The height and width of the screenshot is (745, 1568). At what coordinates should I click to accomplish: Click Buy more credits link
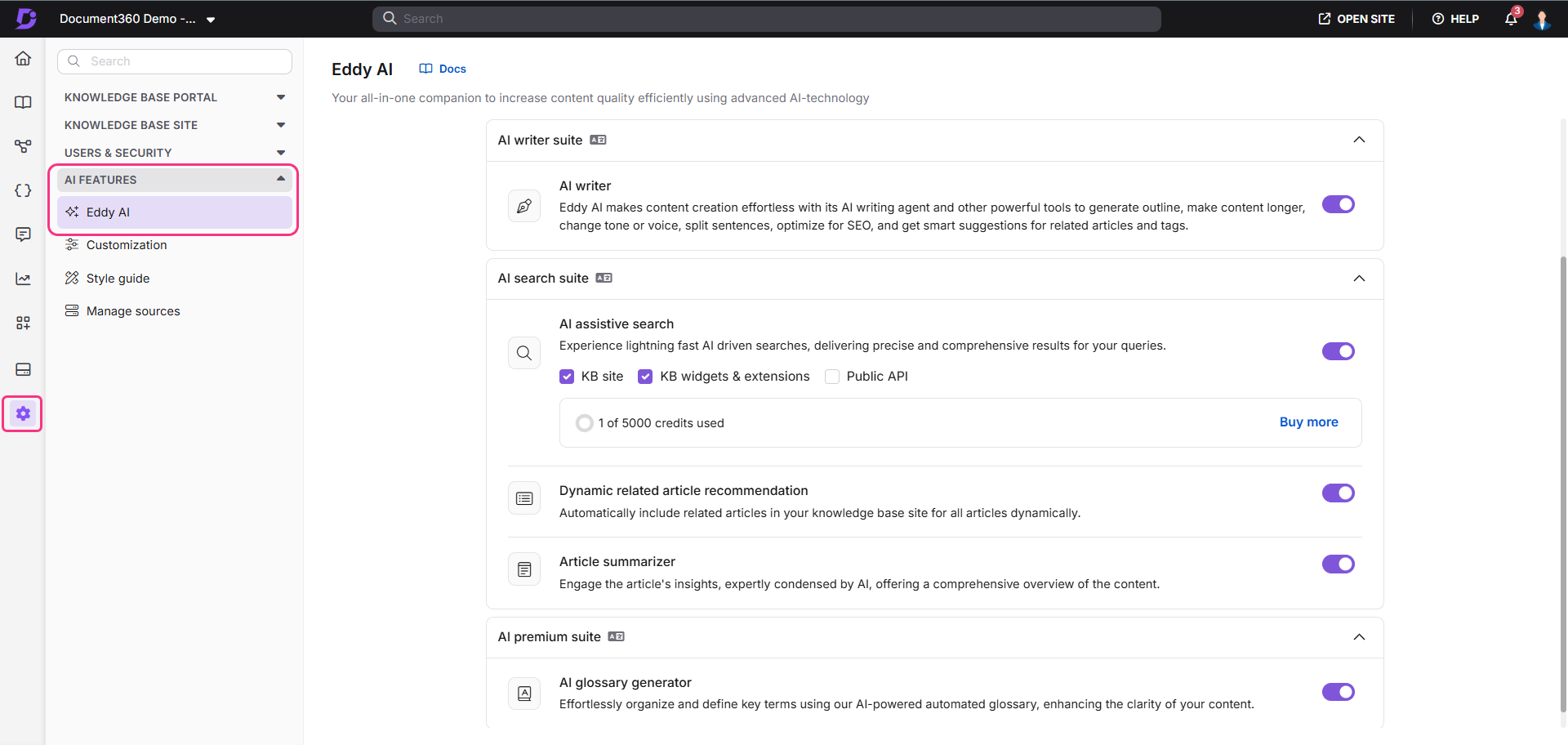pos(1308,422)
